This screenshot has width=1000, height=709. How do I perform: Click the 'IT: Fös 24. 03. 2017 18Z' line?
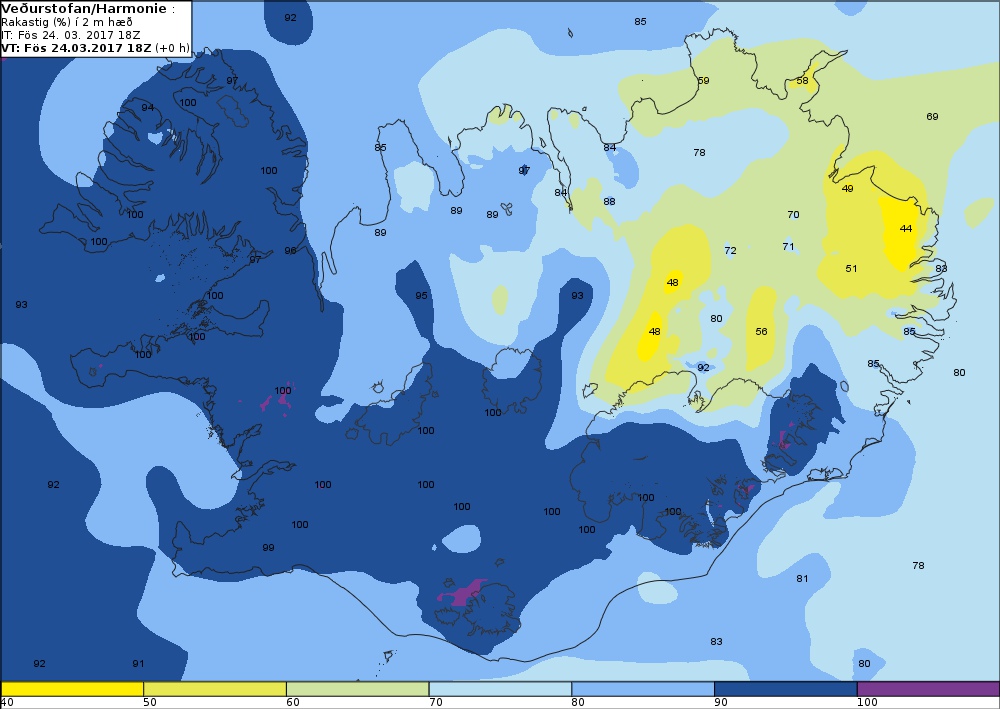(71, 35)
